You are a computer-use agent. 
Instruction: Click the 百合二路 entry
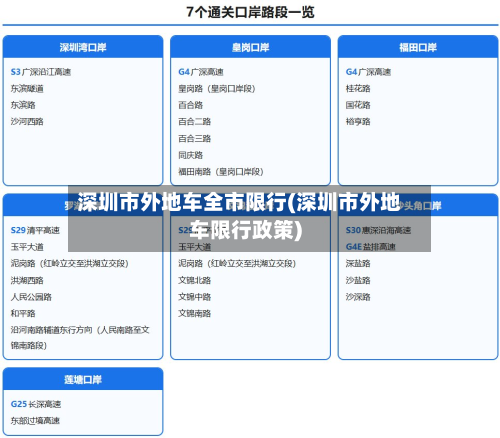pyautogui.click(x=195, y=121)
